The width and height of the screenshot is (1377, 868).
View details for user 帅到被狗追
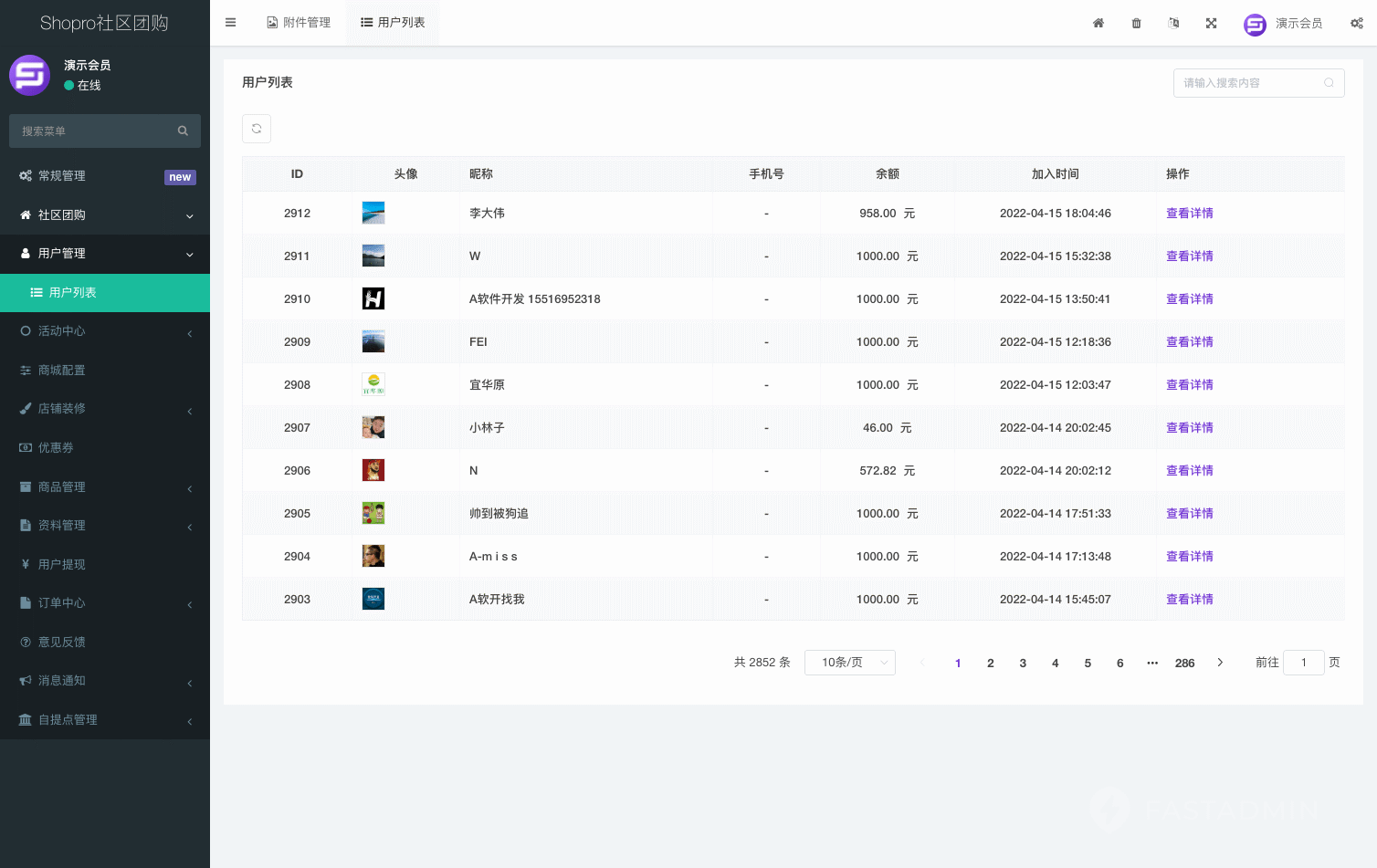click(x=1189, y=513)
